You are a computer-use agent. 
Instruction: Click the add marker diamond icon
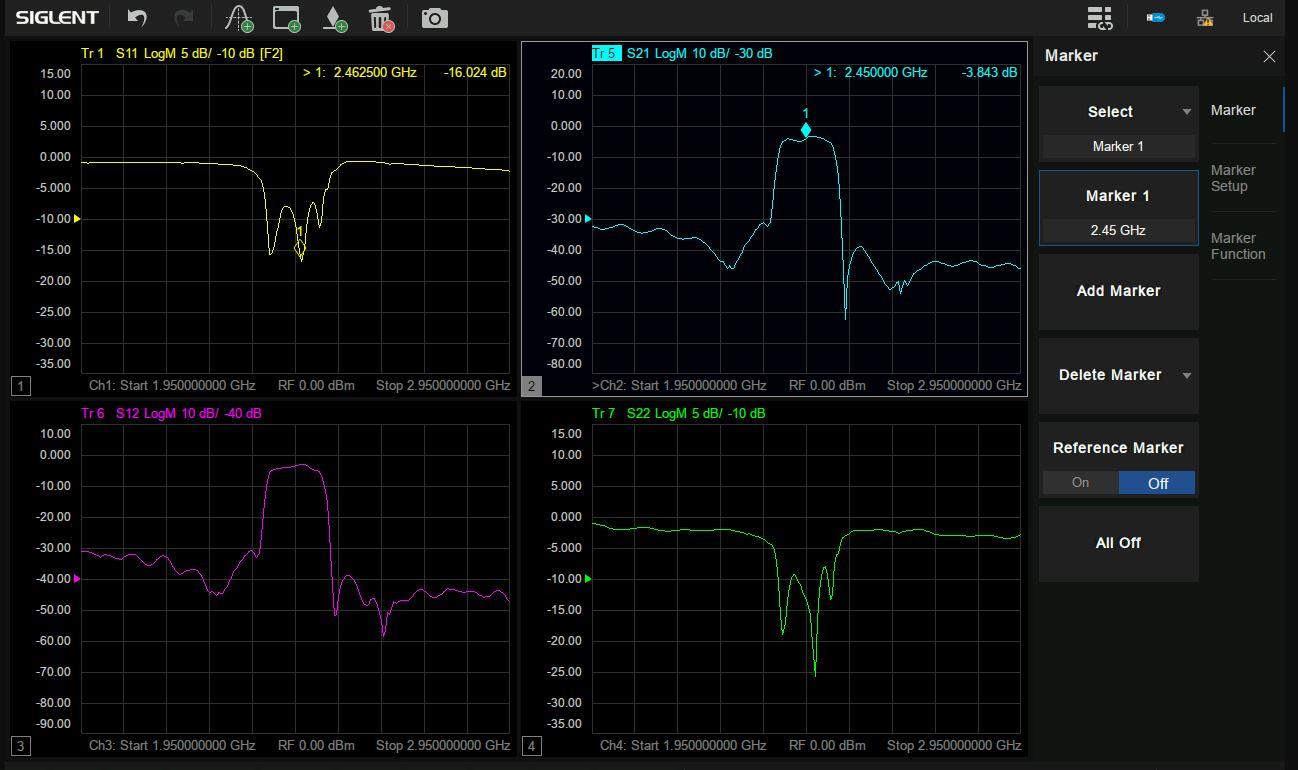pyautogui.click(x=334, y=18)
